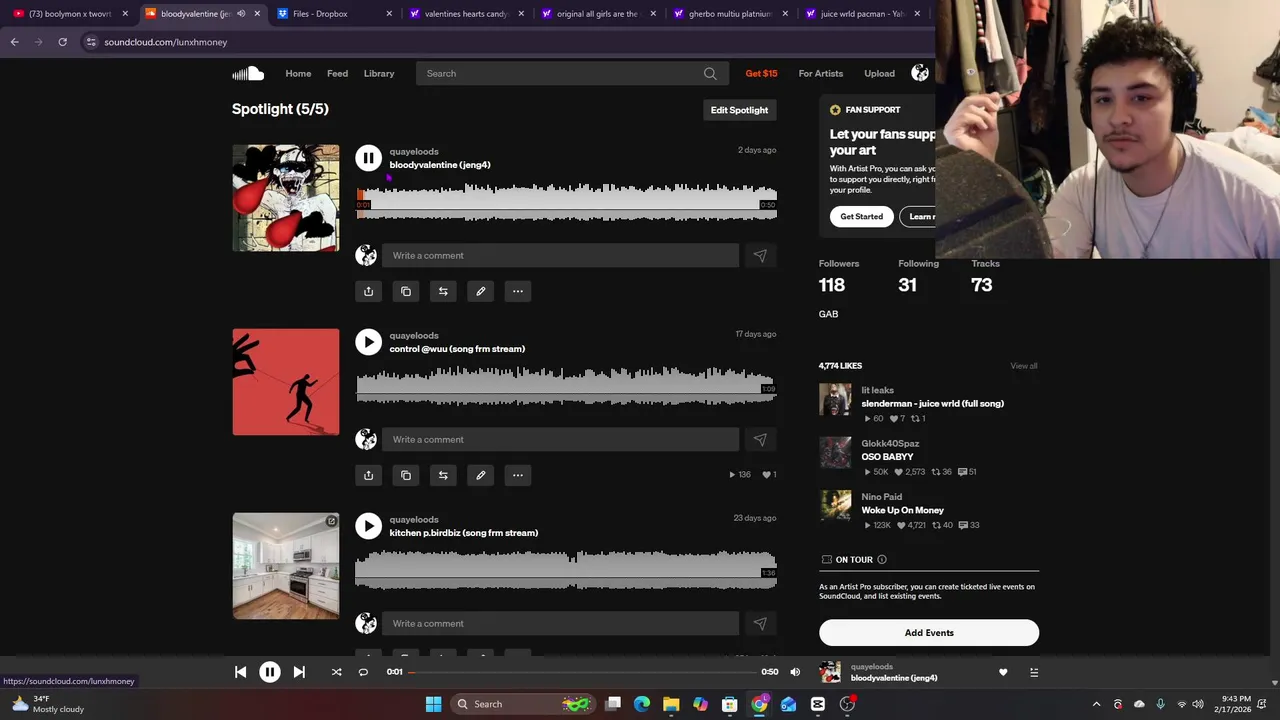Click the Edit Spotlight button
This screenshot has height=720, width=1280.
pyautogui.click(x=739, y=110)
